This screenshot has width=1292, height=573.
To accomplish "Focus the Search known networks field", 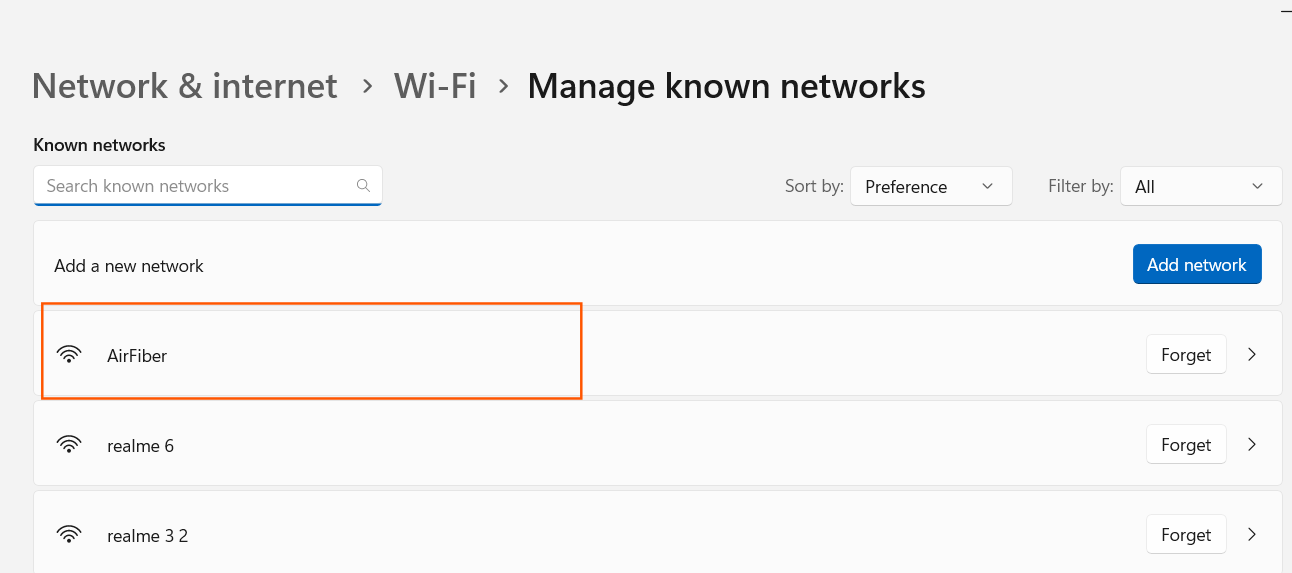I will (x=208, y=186).
